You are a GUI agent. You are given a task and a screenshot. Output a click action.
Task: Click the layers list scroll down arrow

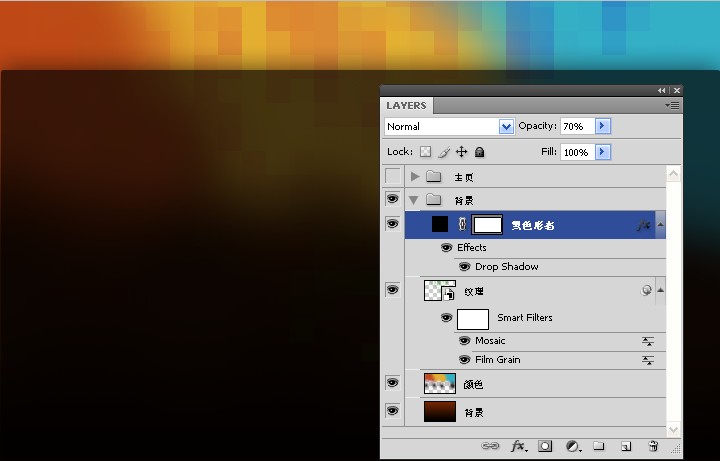pyautogui.click(x=673, y=430)
